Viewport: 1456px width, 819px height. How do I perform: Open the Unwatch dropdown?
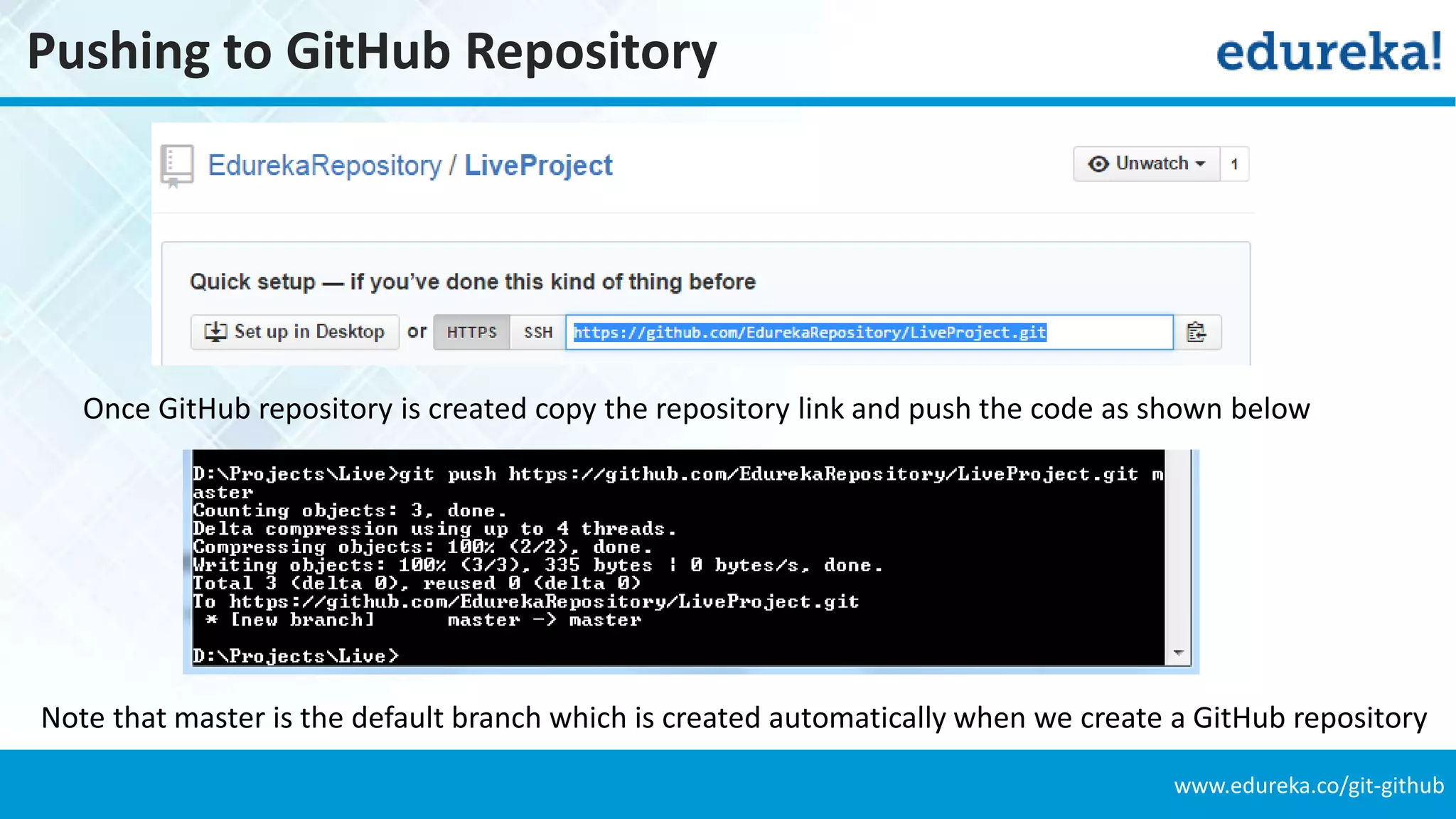[x=1147, y=164]
